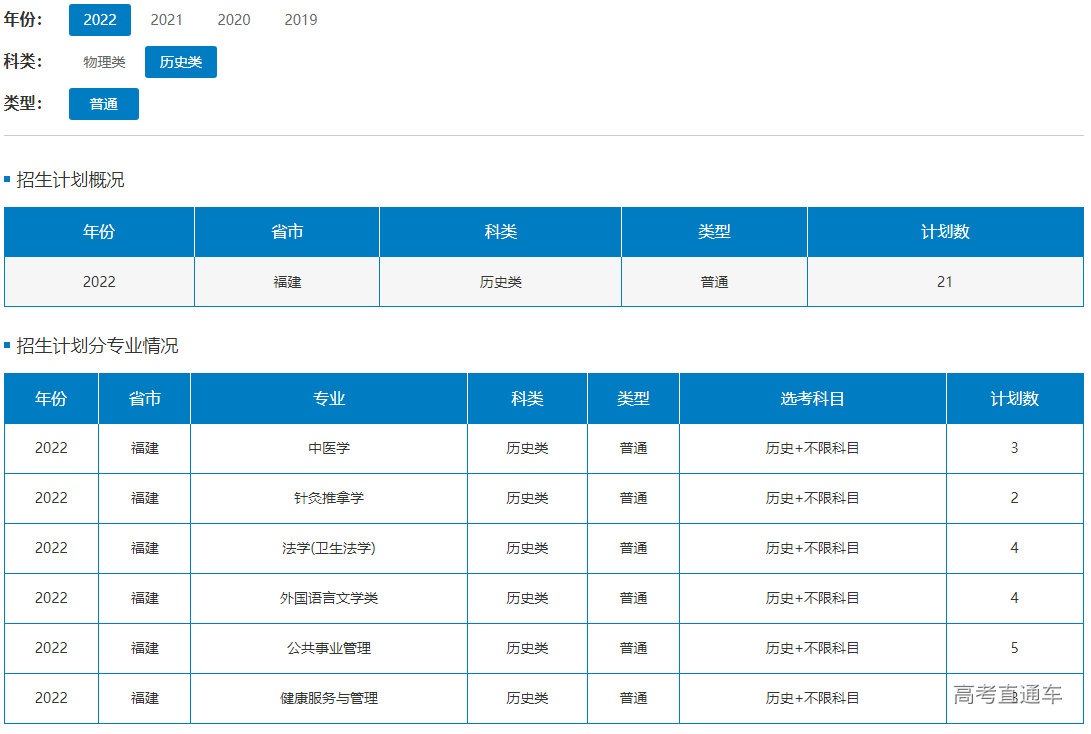Screen dimensions: 1091x734
Task: Click the 历史类 filter button
Action: tap(180, 62)
